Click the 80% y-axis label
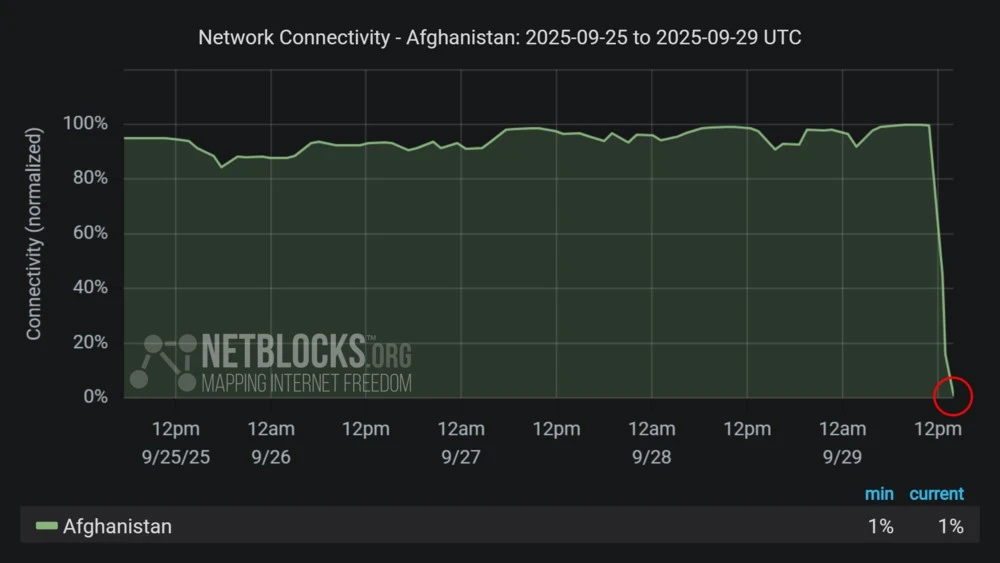The height and width of the screenshot is (563, 1000). (x=89, y=179)
